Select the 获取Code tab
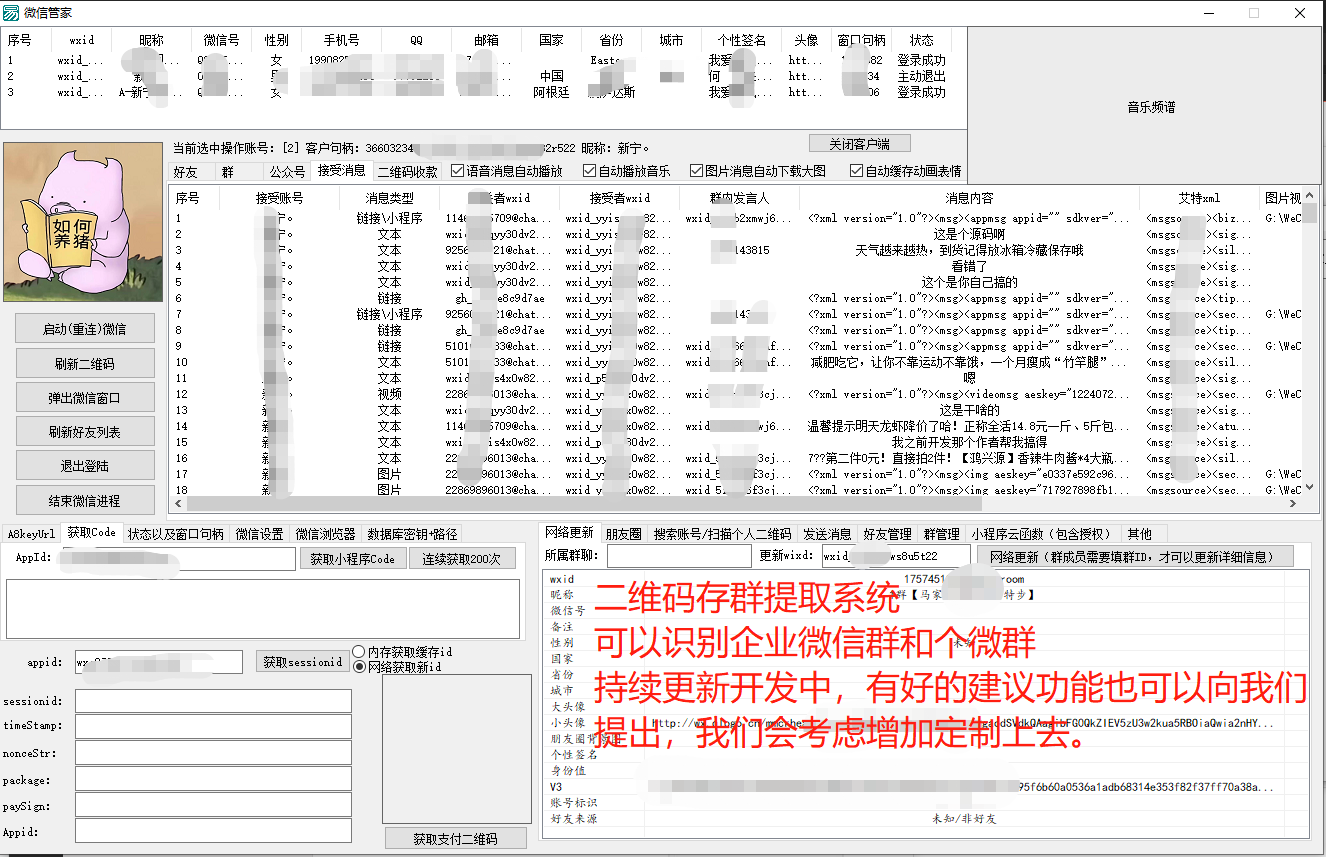Viewport: 1326px width, 857px height. tap(91, 533)
